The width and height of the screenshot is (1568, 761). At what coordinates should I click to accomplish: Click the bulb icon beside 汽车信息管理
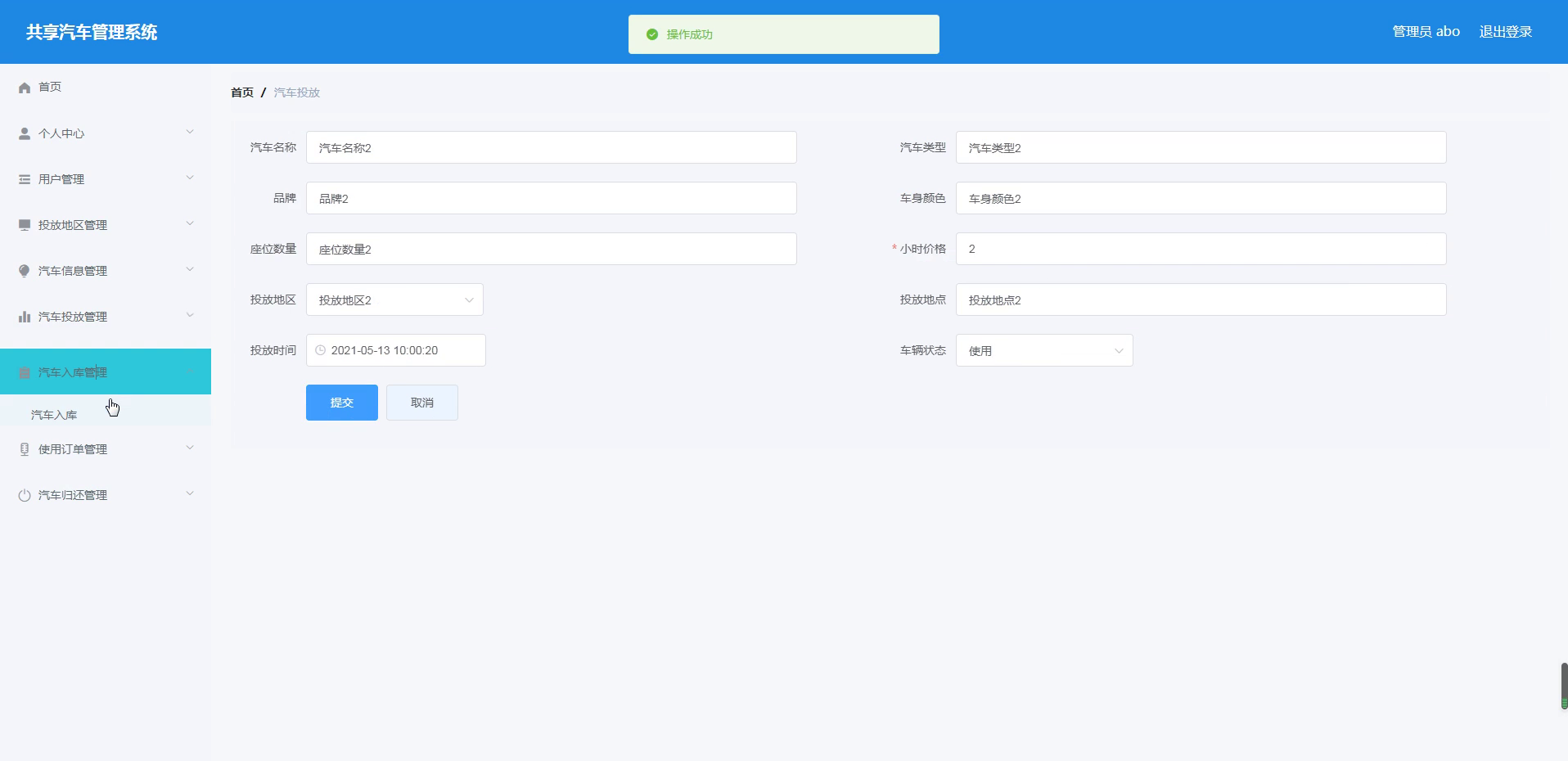(25, 271)
